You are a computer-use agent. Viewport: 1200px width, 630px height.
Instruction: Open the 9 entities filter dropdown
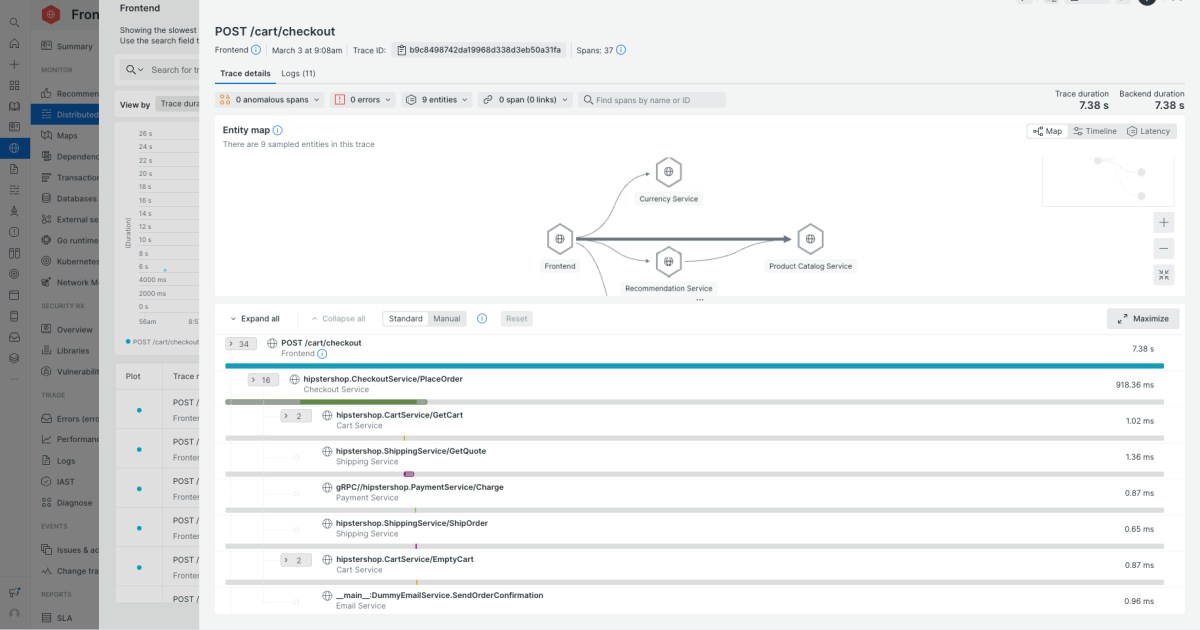coord(437,100)
